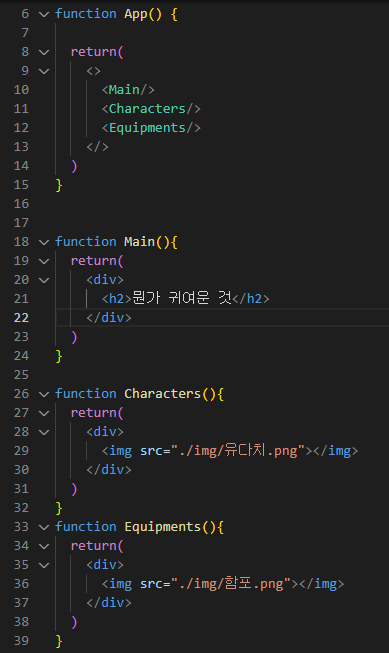Collapse the fragment fold chevron on line 9
Image resolution: width=389 pixels, height=653 pixels.
(44, 71)
